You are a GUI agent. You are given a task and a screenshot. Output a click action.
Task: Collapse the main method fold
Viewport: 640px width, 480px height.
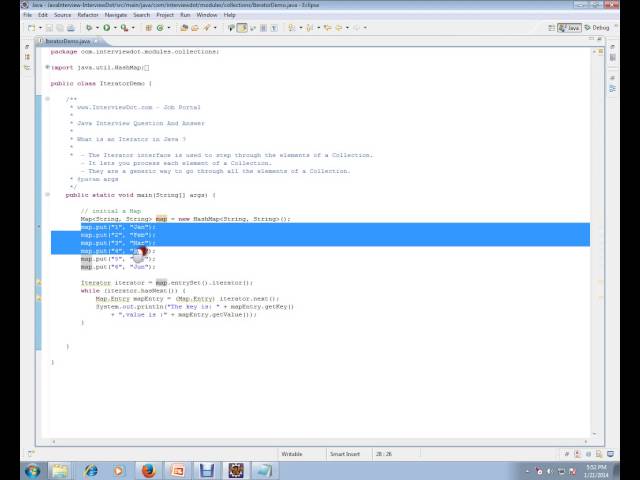pos(47,195)
